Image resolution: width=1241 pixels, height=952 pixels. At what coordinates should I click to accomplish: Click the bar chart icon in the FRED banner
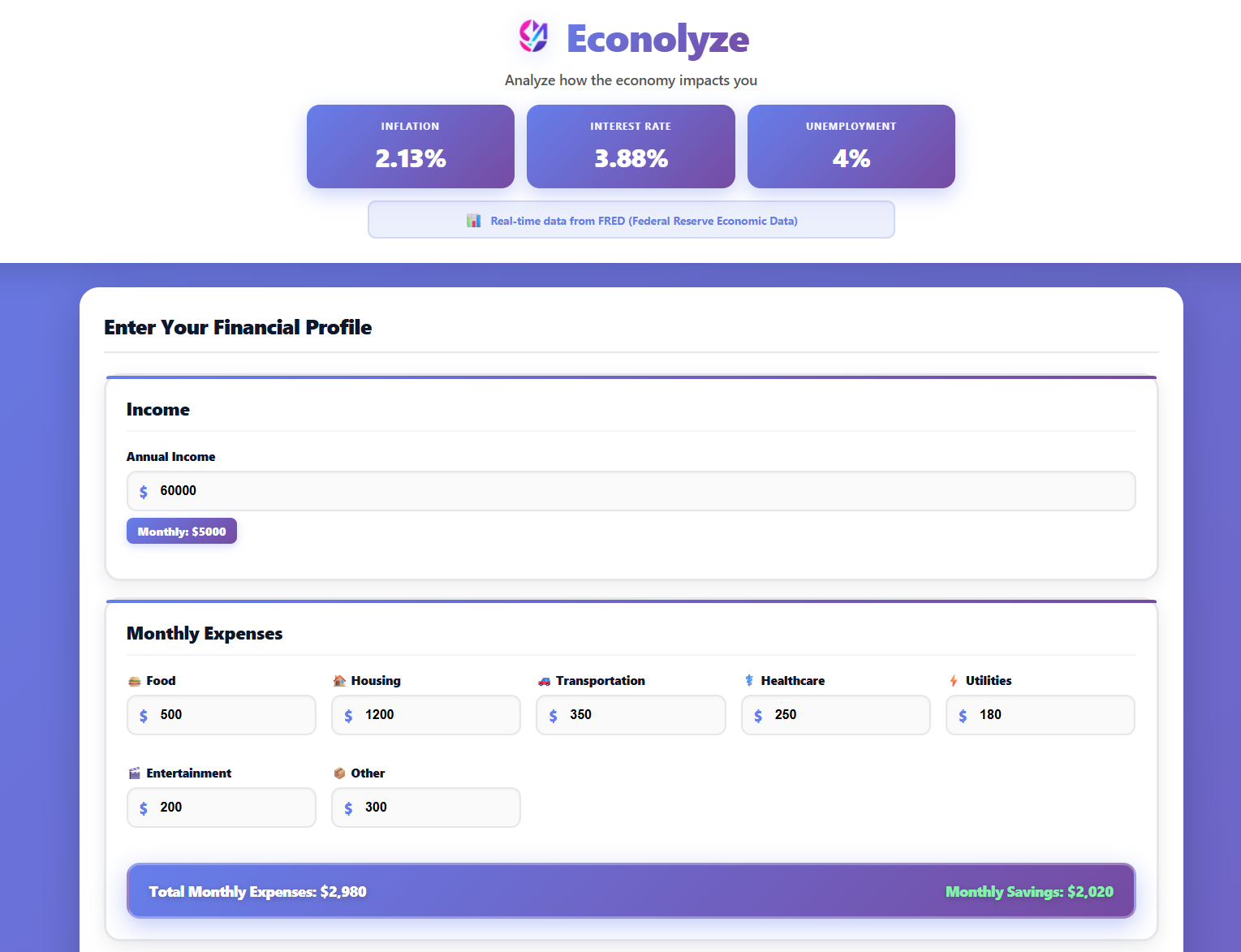(474, 220)
